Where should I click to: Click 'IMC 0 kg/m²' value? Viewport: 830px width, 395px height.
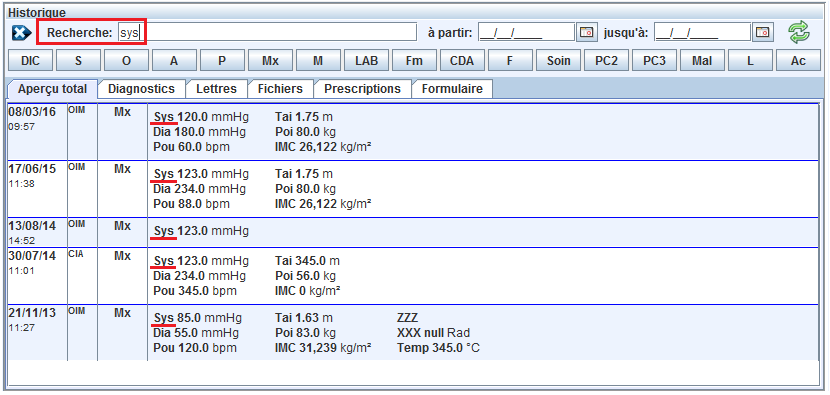click(x=308, y=291)
